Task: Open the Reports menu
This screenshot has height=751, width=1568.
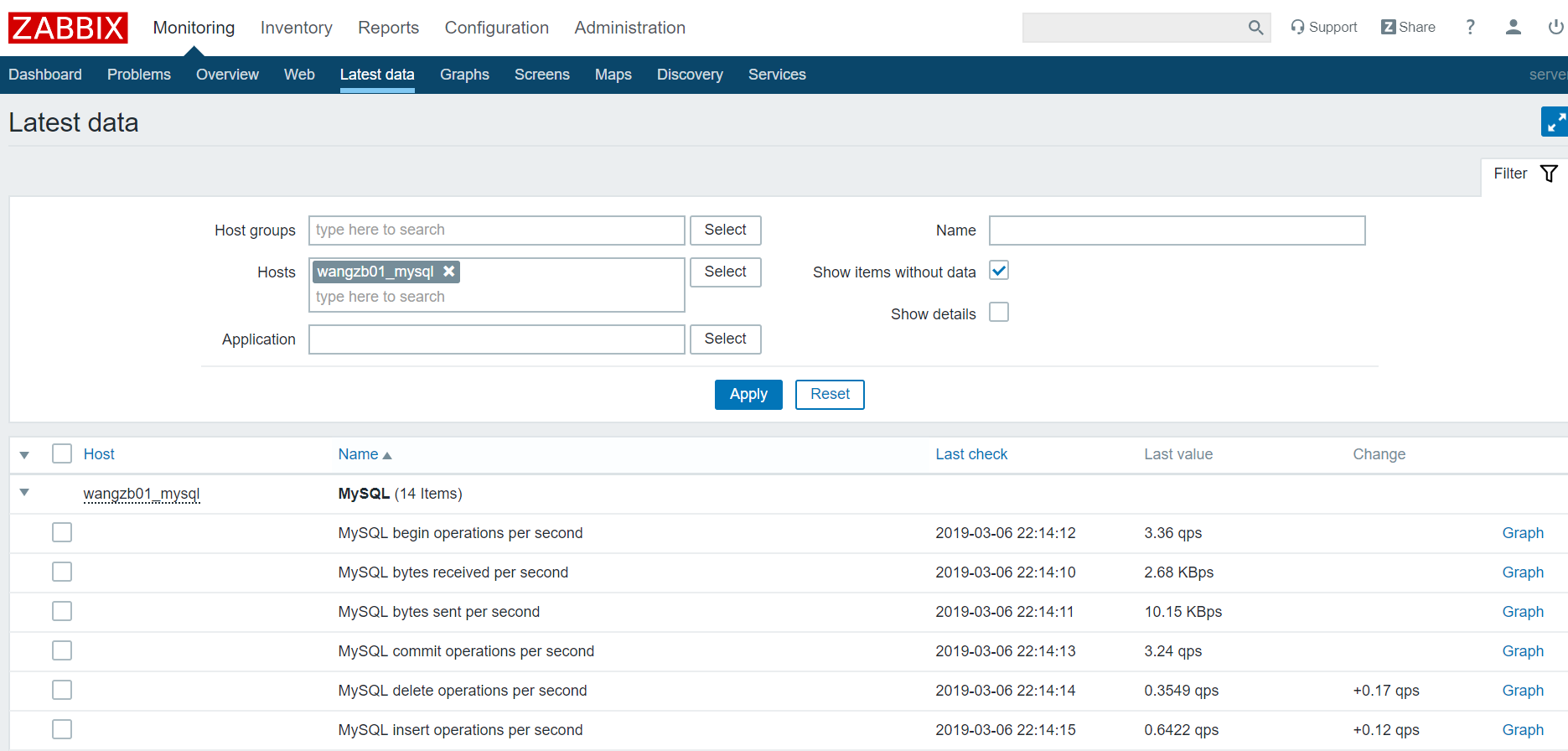Action: [x=388, y=28]
